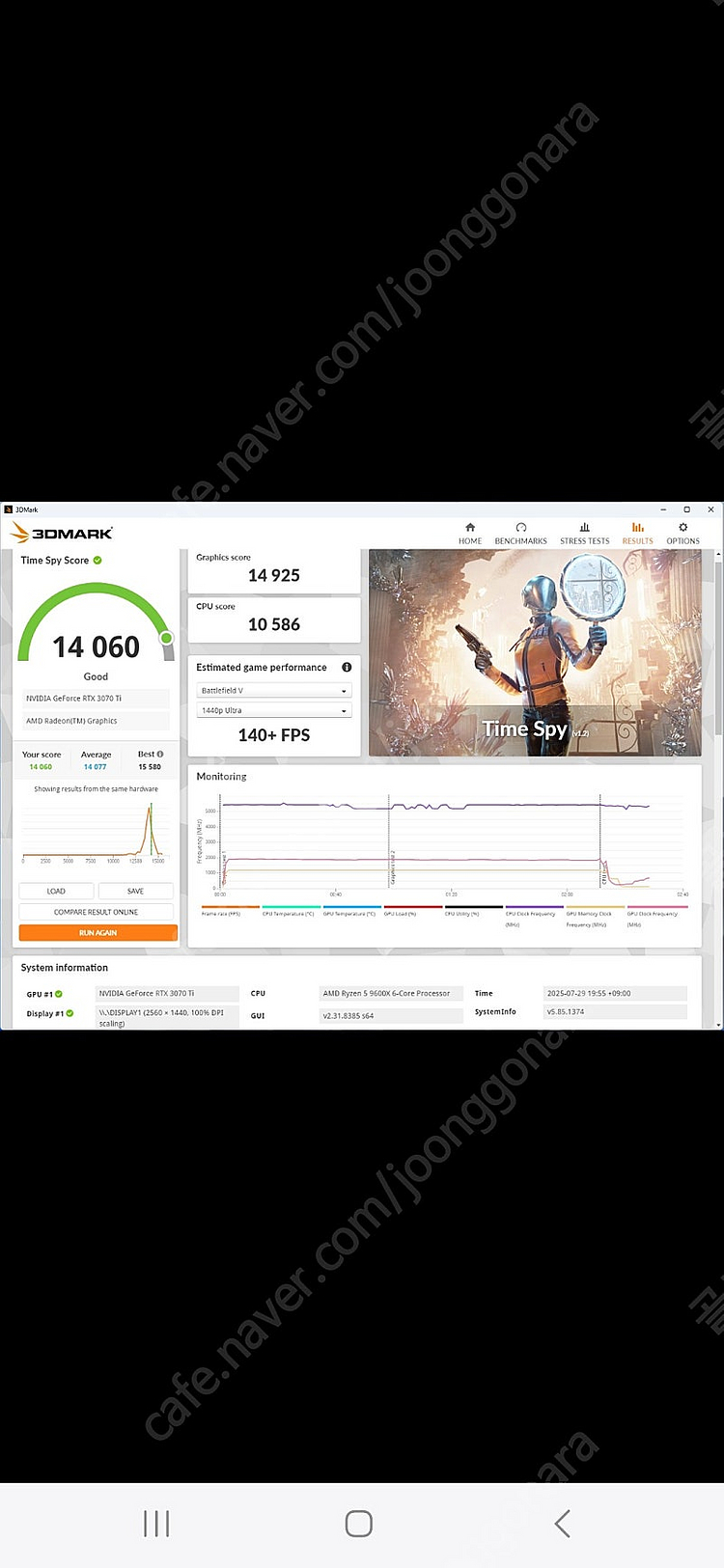The image size is (724, 1568).
Task: Click the Time Spy Score title
Action: click(54, 561)
